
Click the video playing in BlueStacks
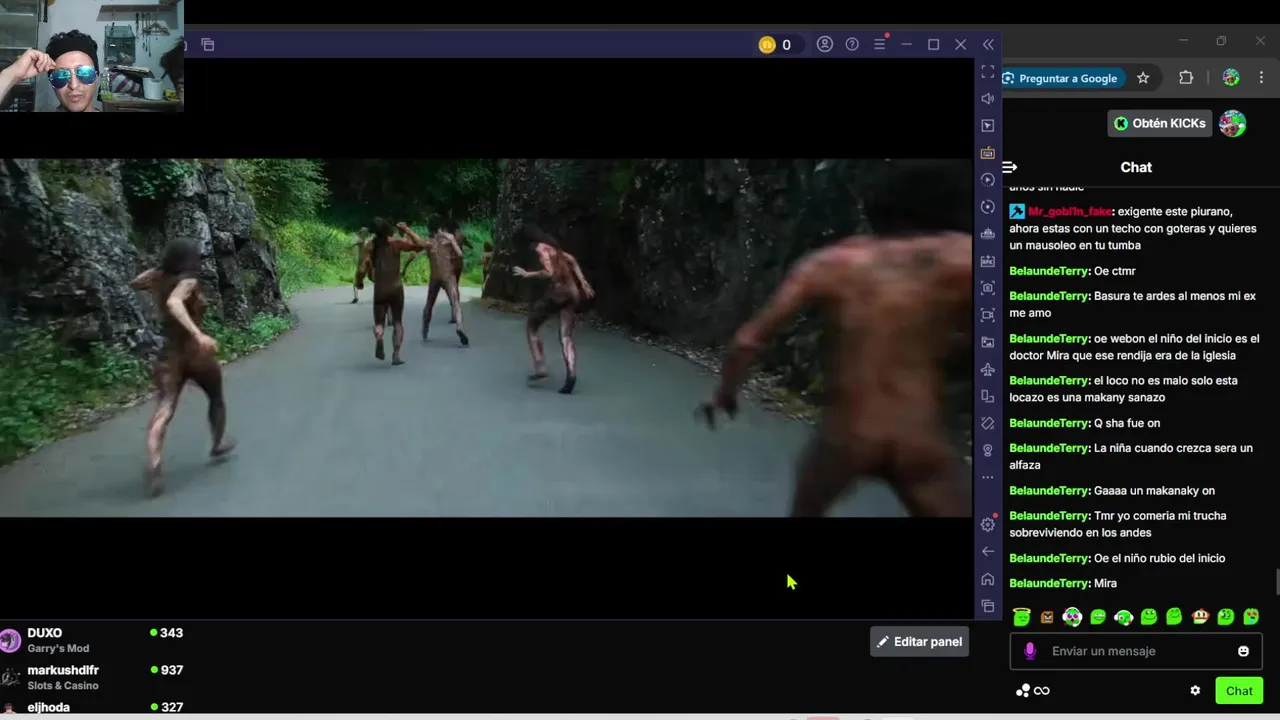coord(486,338)
